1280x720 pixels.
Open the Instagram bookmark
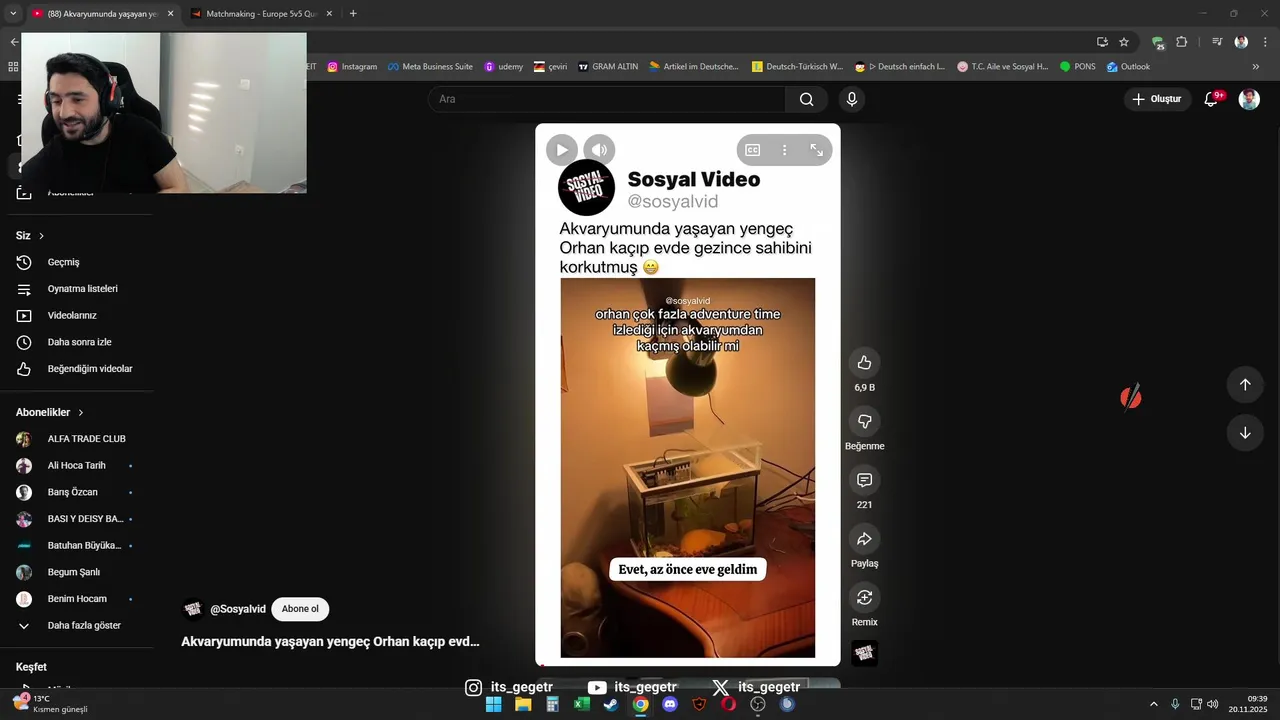point(353,67)
